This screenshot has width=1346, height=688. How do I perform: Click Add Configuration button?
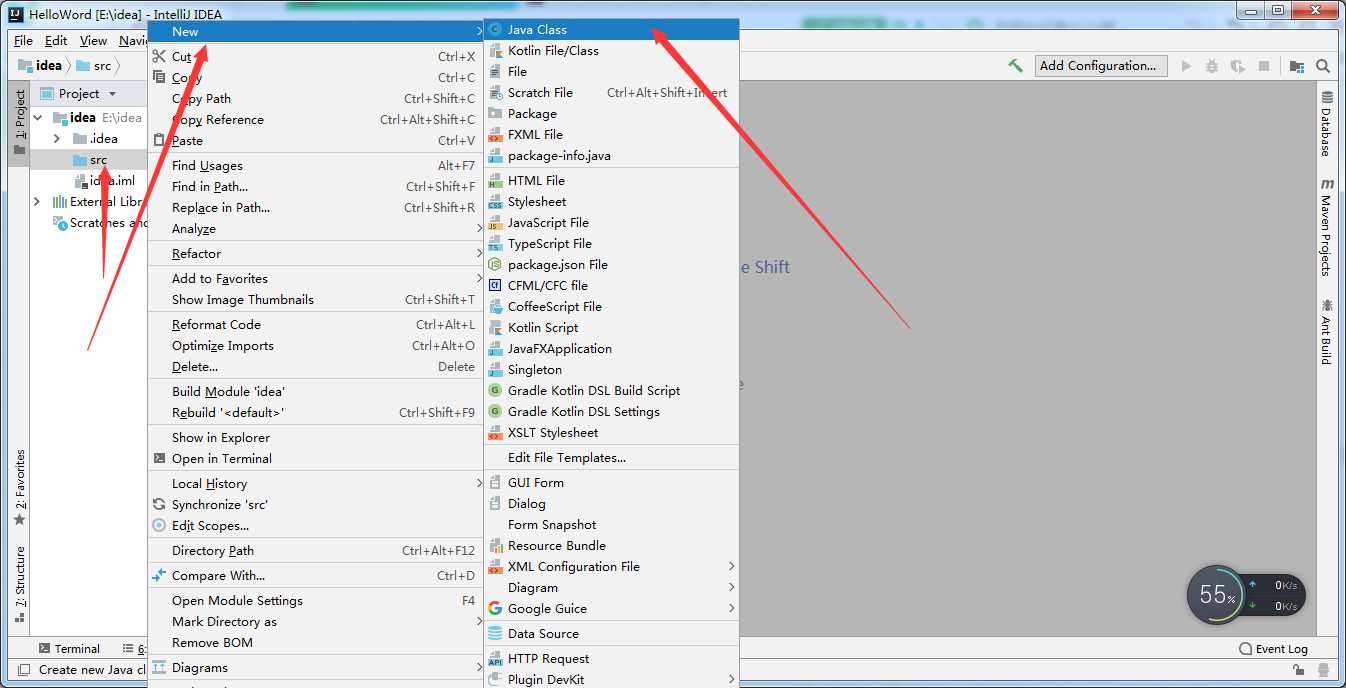tap(1101, 66)
